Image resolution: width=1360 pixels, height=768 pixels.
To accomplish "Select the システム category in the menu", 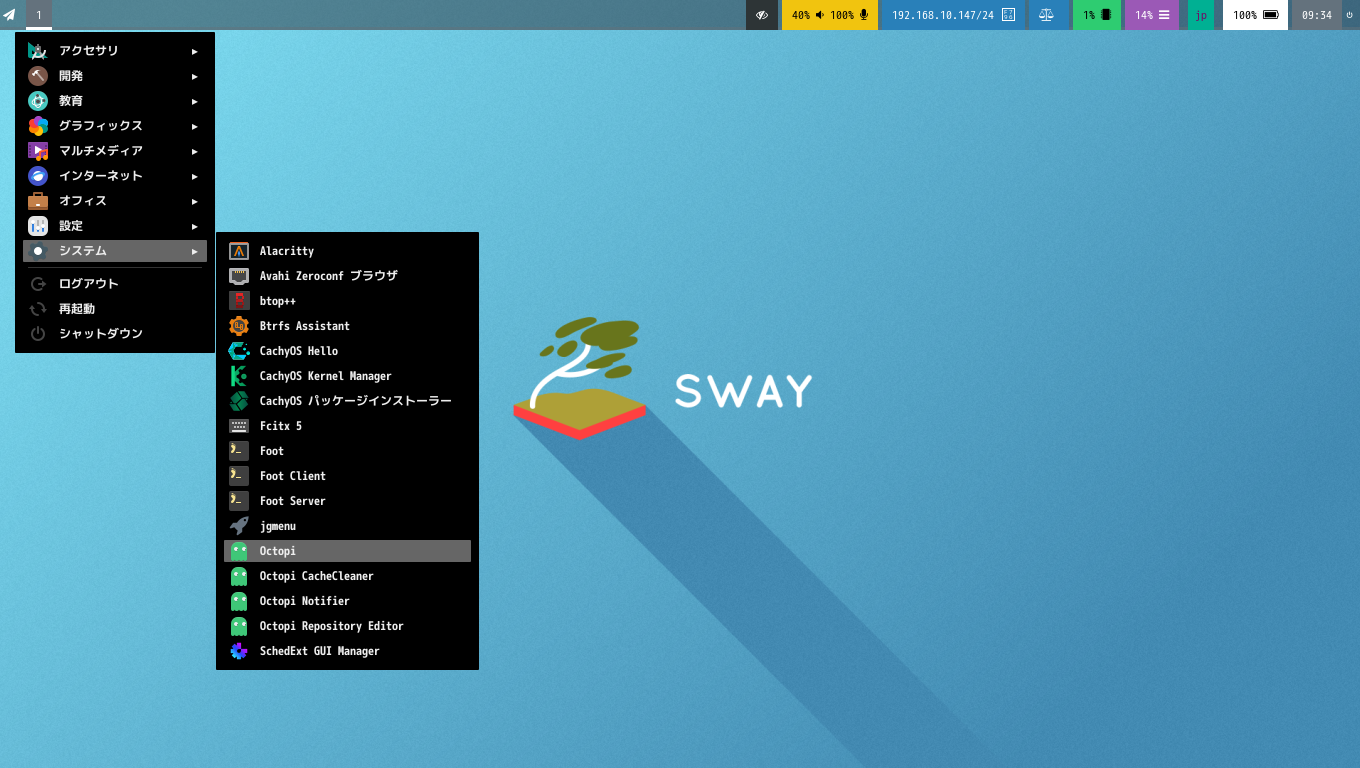I will (x=115, y=251).
